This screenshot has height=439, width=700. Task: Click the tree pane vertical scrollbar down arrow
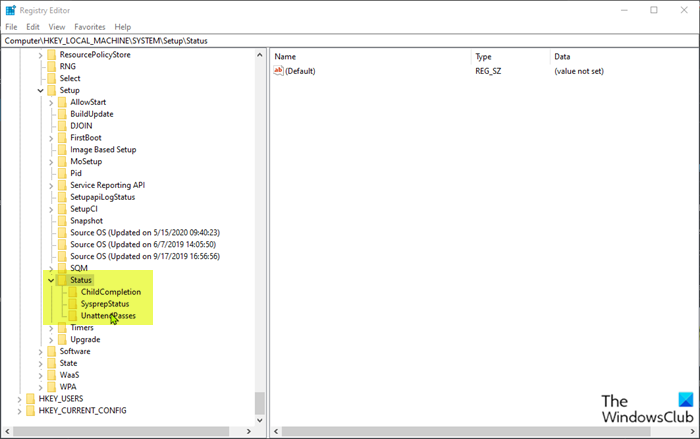pyautogui.click(x=260, y=420)
